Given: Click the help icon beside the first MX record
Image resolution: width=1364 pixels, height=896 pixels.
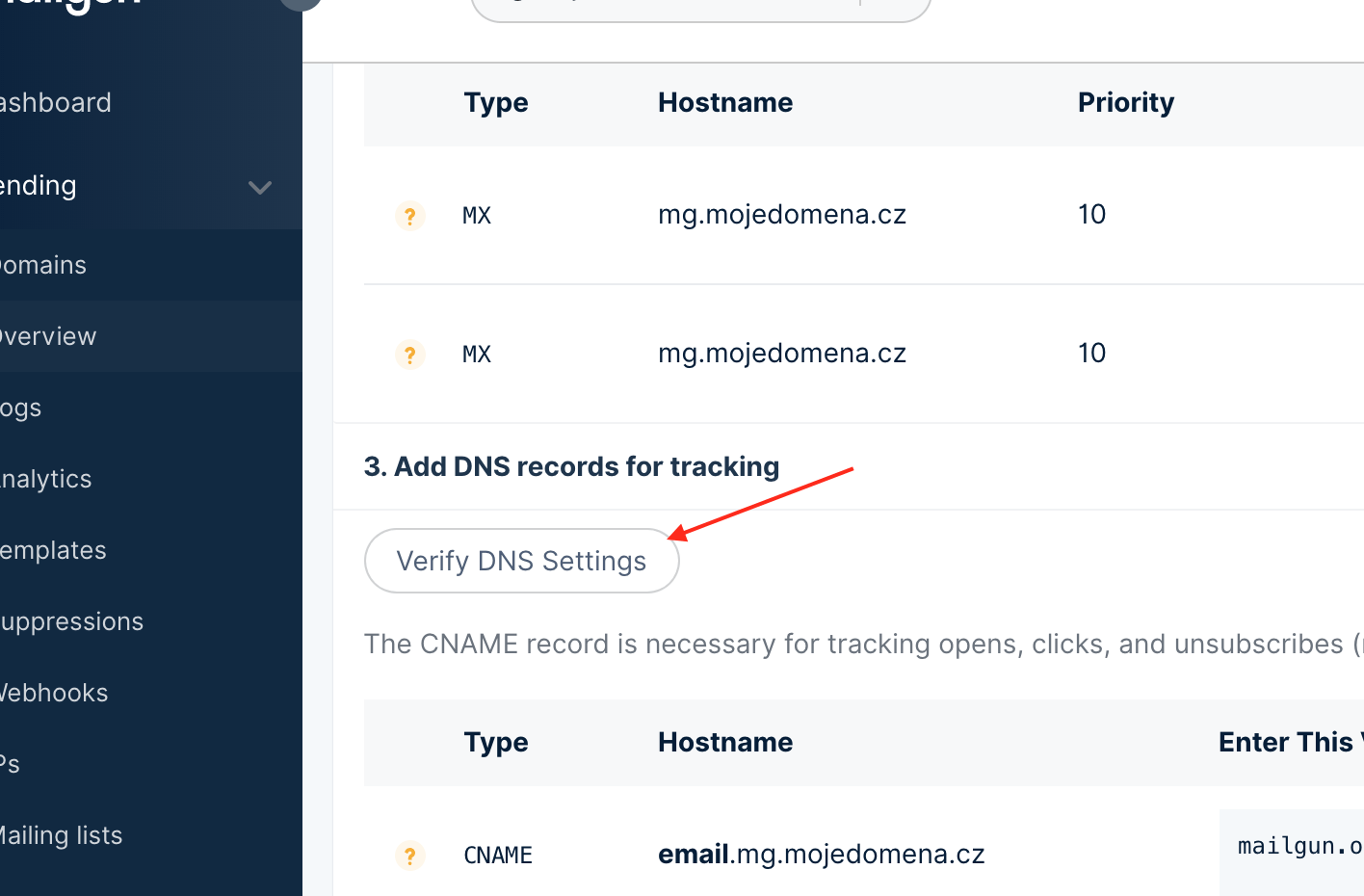Looking at the screenshot, I should pos(410,215).
